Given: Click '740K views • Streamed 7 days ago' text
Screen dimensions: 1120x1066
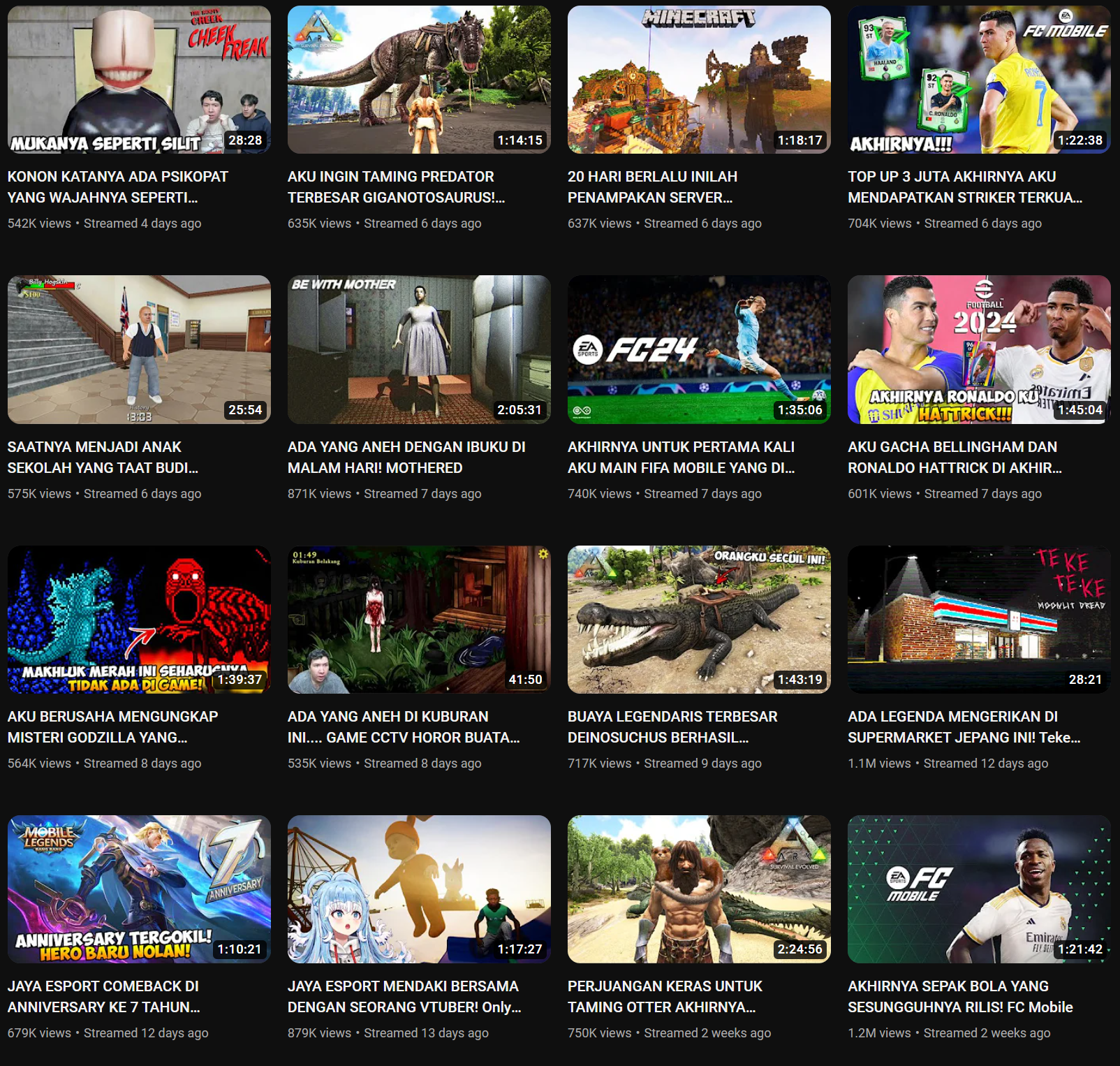Looking at the screenshot, I should click(665, 494).
